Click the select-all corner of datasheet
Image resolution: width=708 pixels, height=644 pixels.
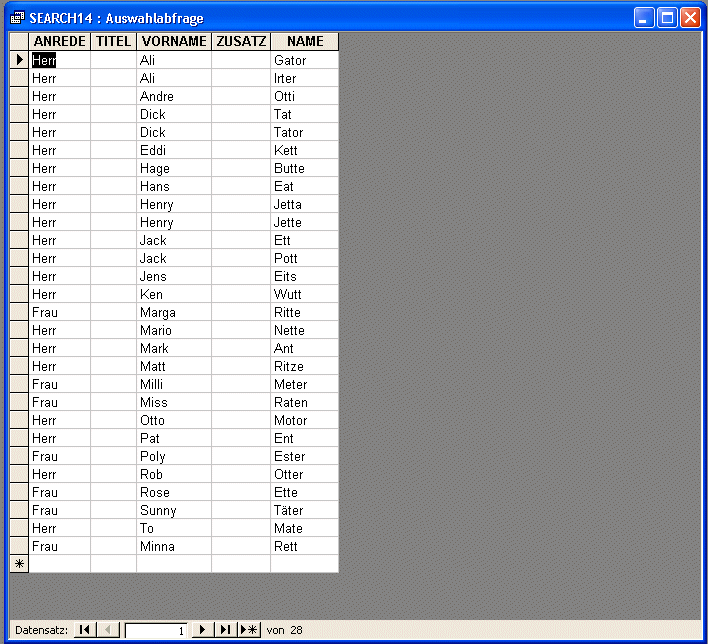pos(19,41)
